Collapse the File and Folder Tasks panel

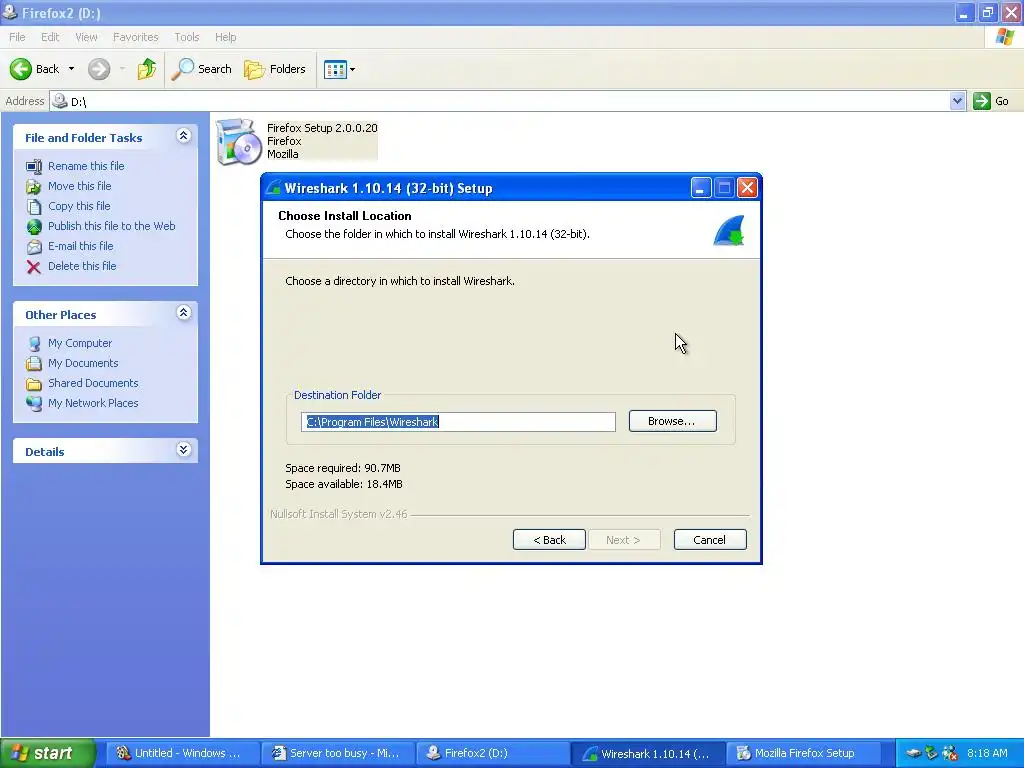pos(184,136)
